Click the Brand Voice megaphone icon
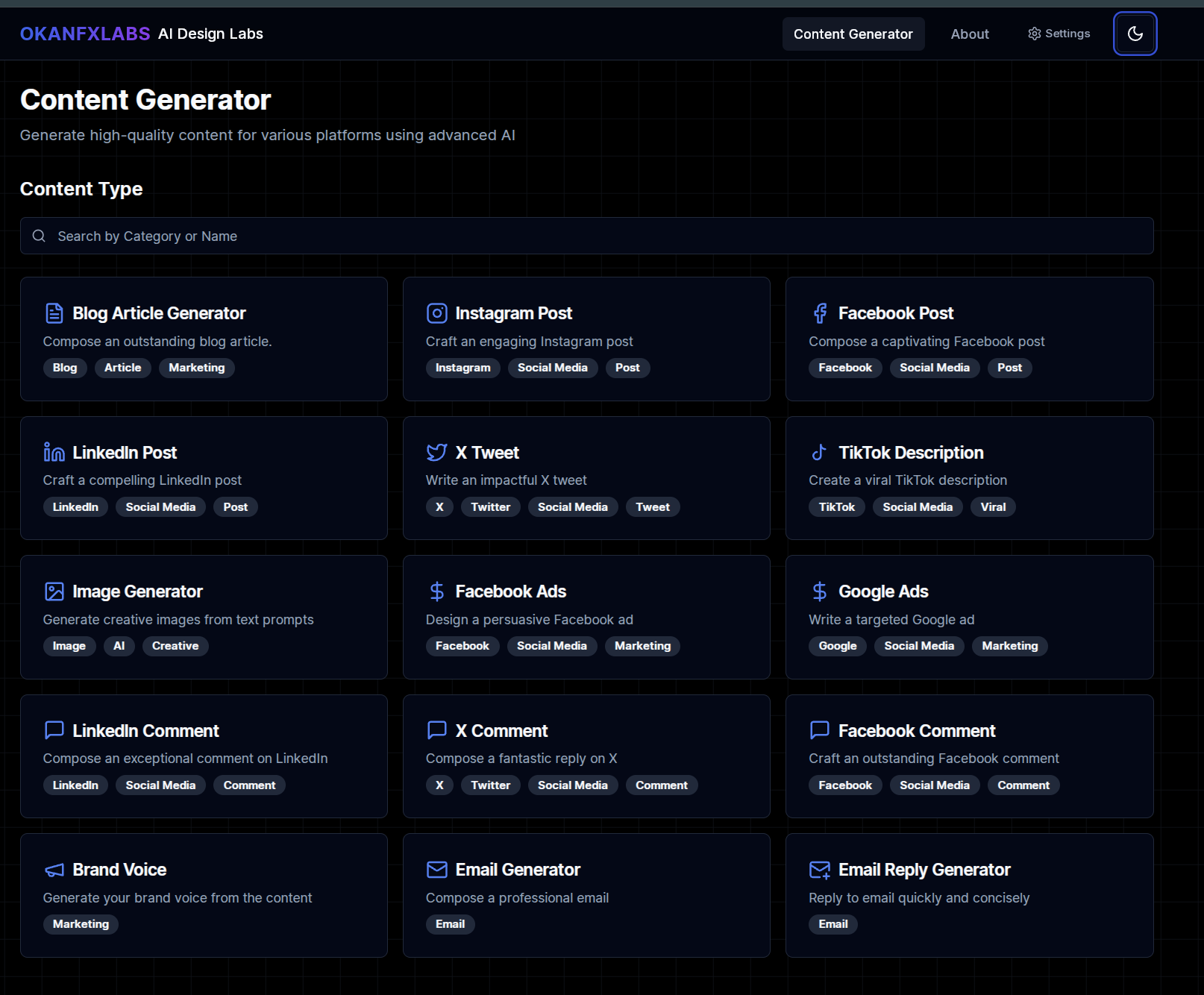 54,870
